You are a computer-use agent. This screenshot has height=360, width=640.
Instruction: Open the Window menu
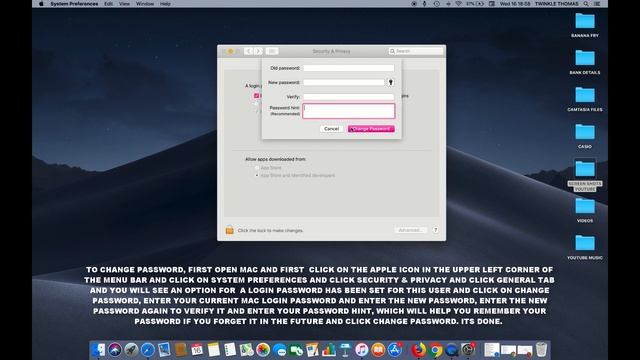145,4
